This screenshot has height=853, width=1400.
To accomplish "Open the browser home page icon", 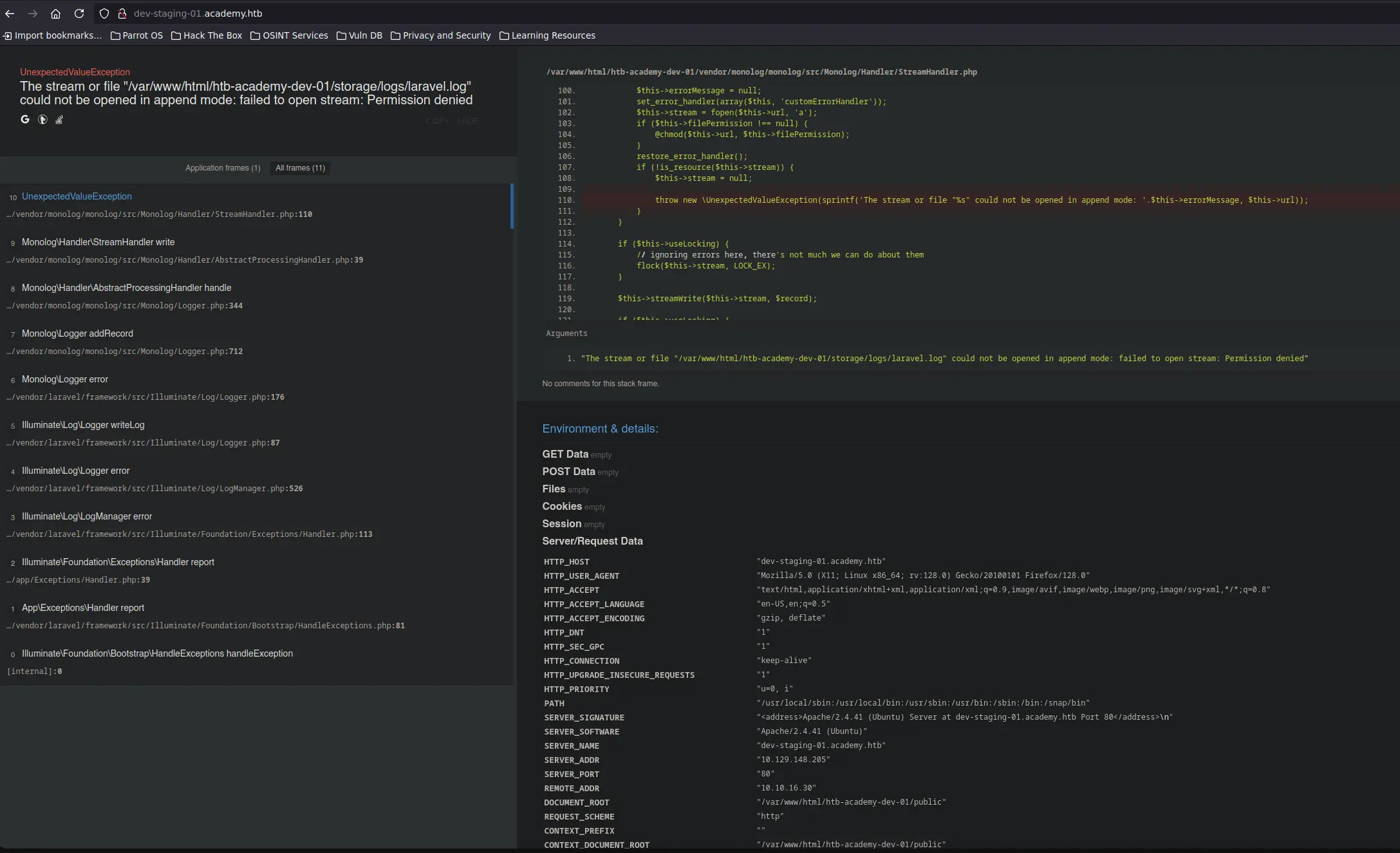I will pyautogui.click(x=55, y=14).
